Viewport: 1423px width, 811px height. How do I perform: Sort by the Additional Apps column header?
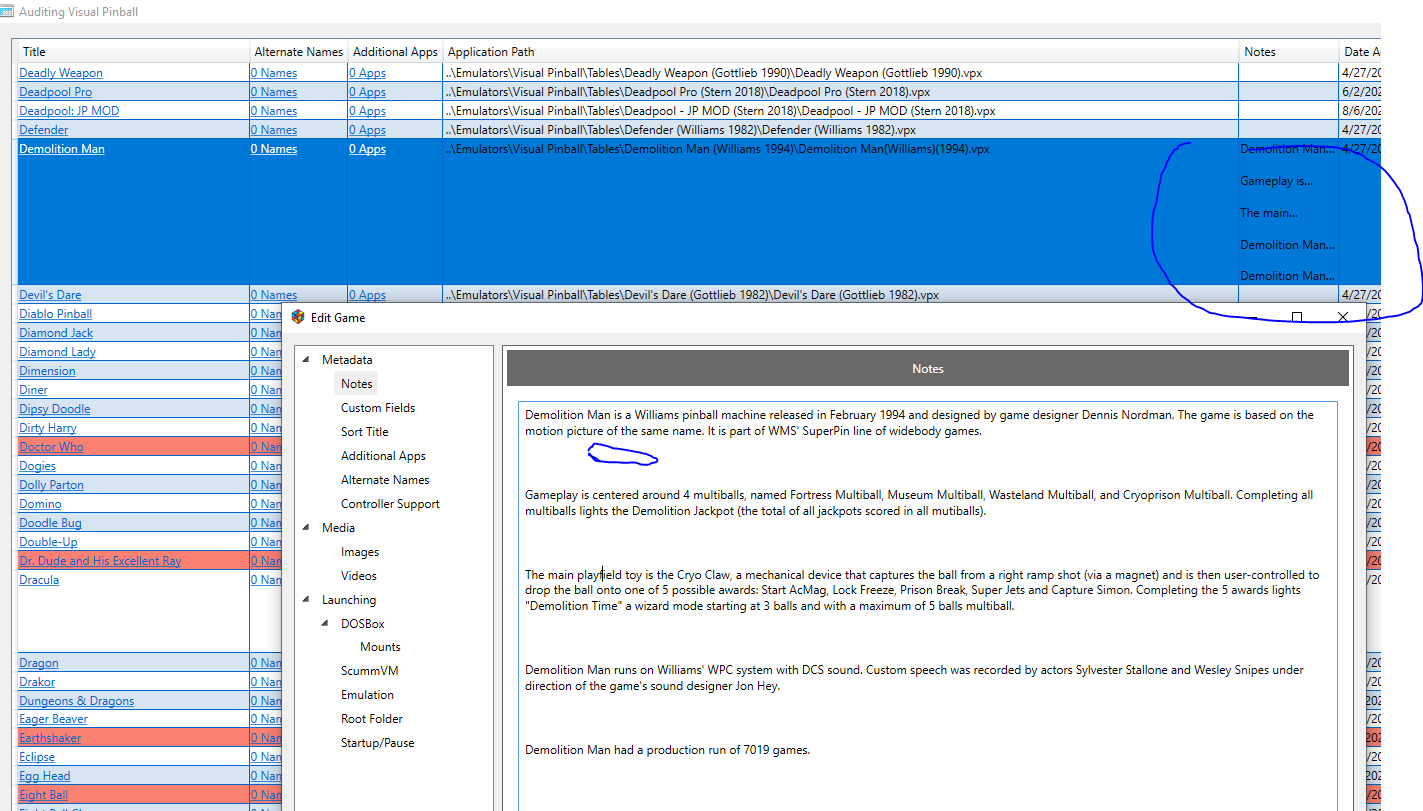click(395, 52)
